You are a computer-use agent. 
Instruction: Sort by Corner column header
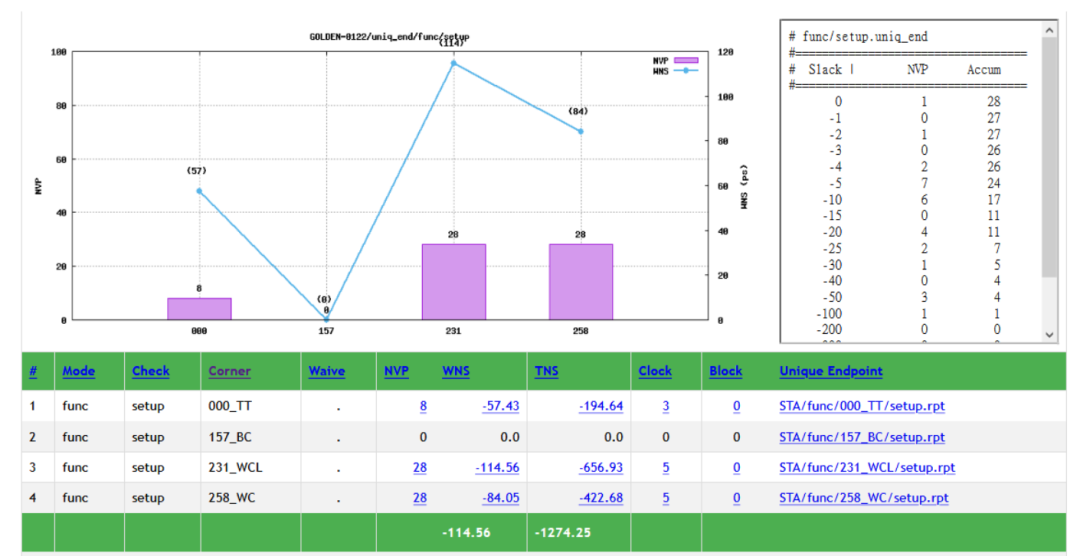click(x=229, y=371)
